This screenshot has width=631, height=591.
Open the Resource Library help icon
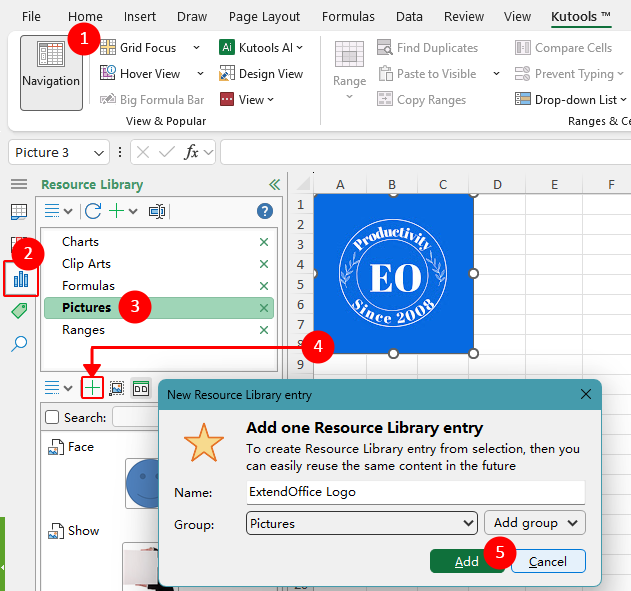tap(265, 211)
